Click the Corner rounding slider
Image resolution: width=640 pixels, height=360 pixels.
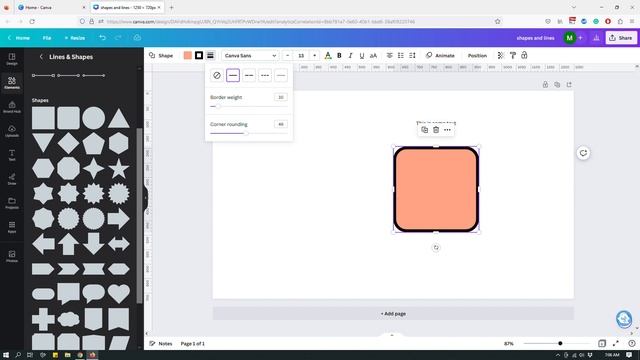point(249,133)
